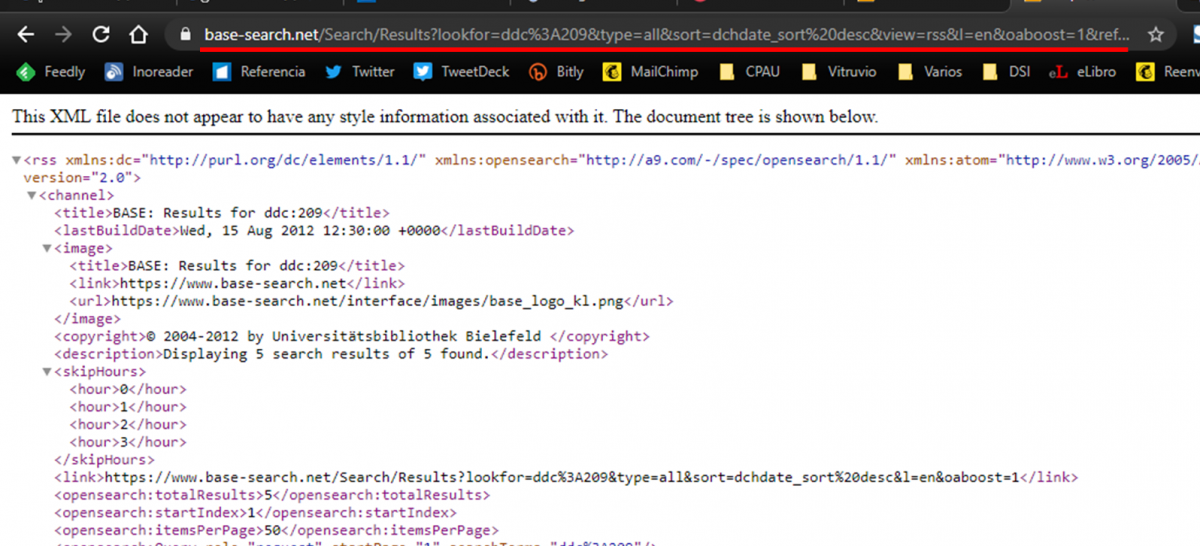Click the hour 0 line
The height and width of the screenshot is (546, 1200).
(x=128, y=389)
